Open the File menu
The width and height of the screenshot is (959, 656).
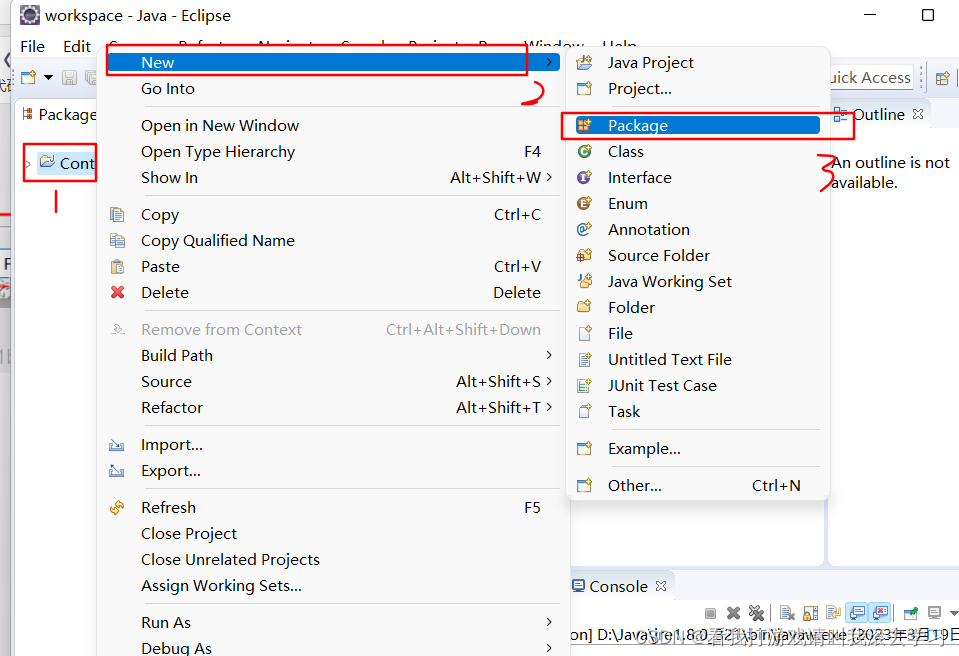[x=32, y=46]
